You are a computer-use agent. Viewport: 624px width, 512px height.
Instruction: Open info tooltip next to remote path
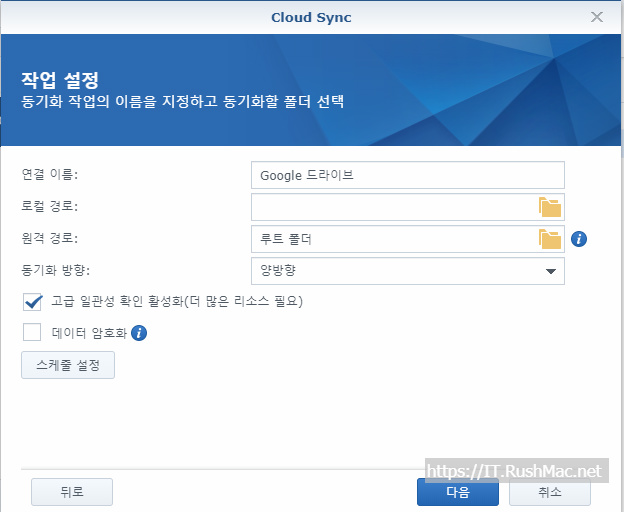(579, 239)
